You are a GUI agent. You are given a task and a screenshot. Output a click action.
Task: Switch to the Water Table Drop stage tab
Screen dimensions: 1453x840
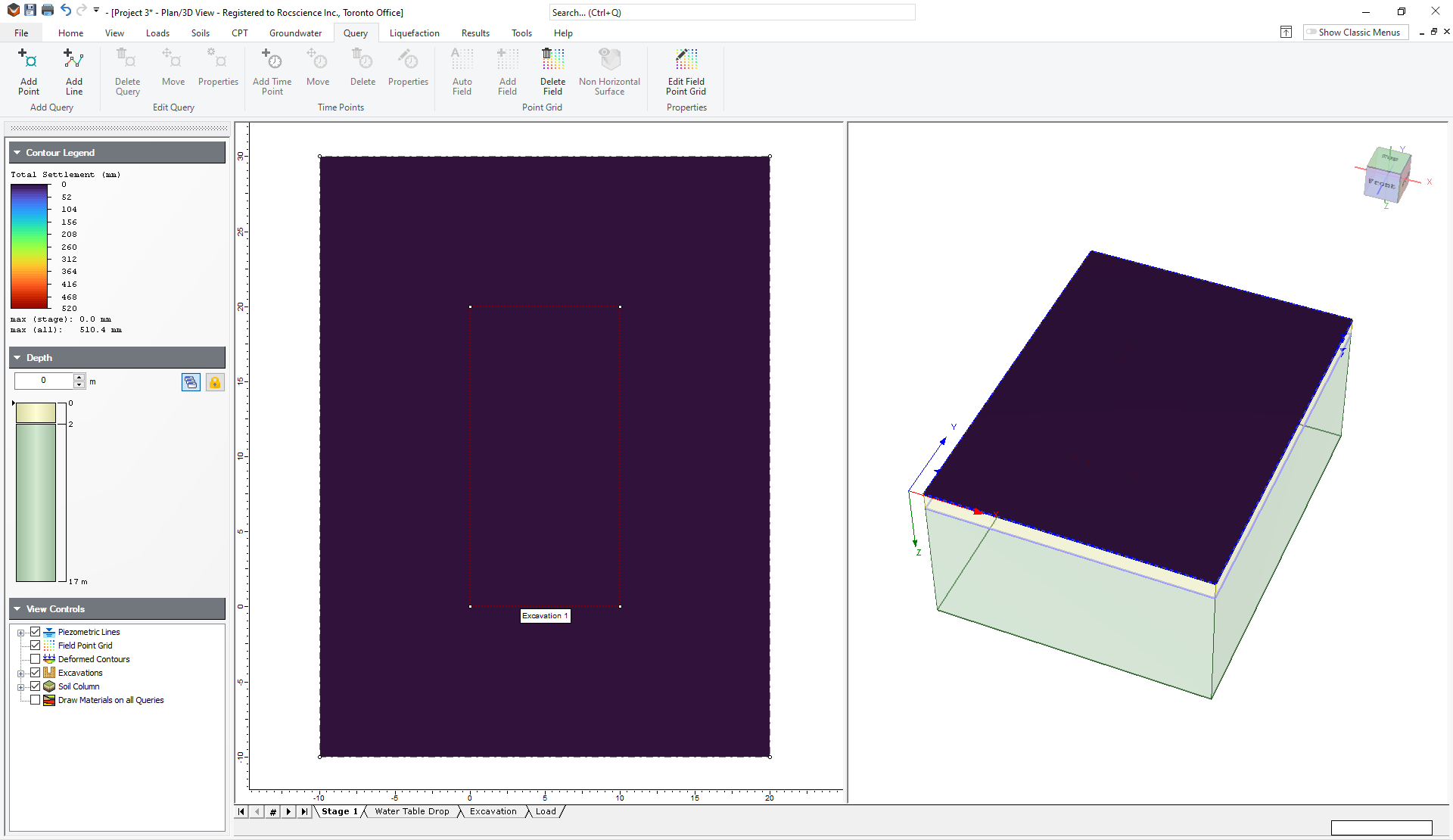click(x=412, y=811)
